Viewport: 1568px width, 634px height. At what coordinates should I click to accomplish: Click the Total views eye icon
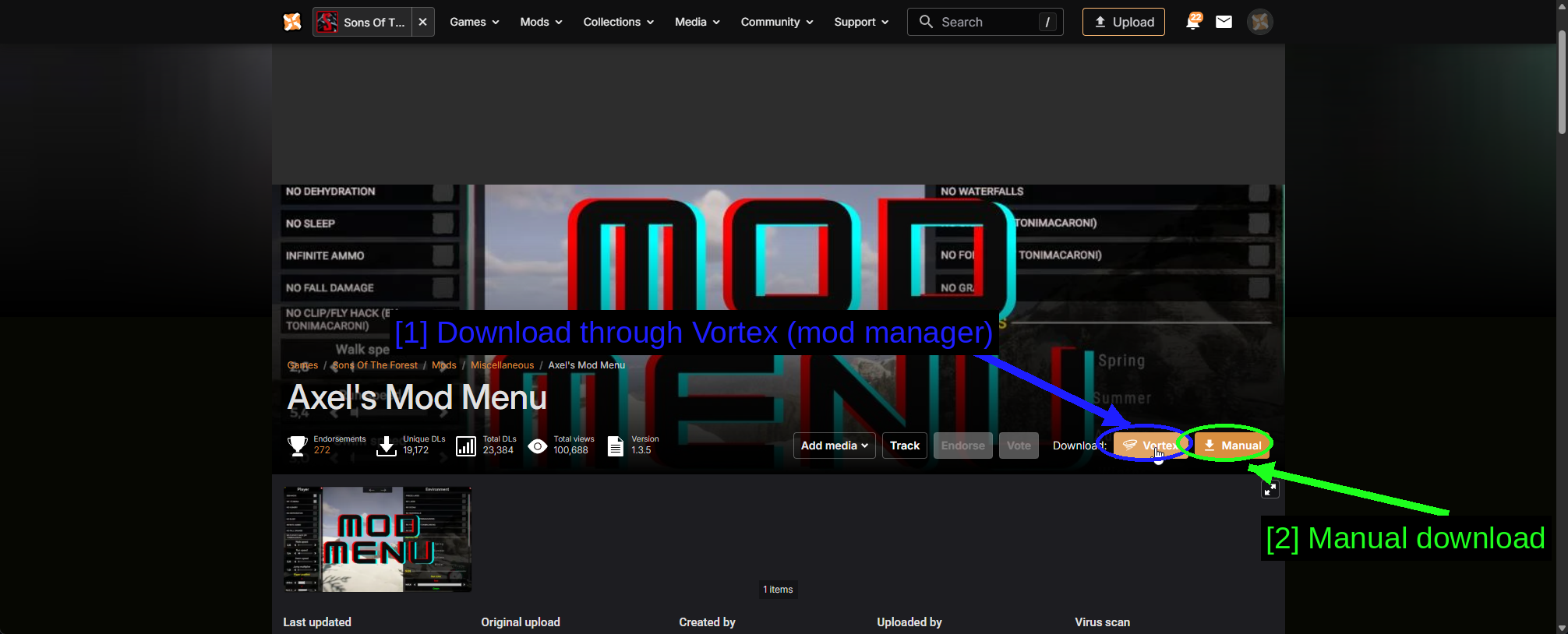538,446
